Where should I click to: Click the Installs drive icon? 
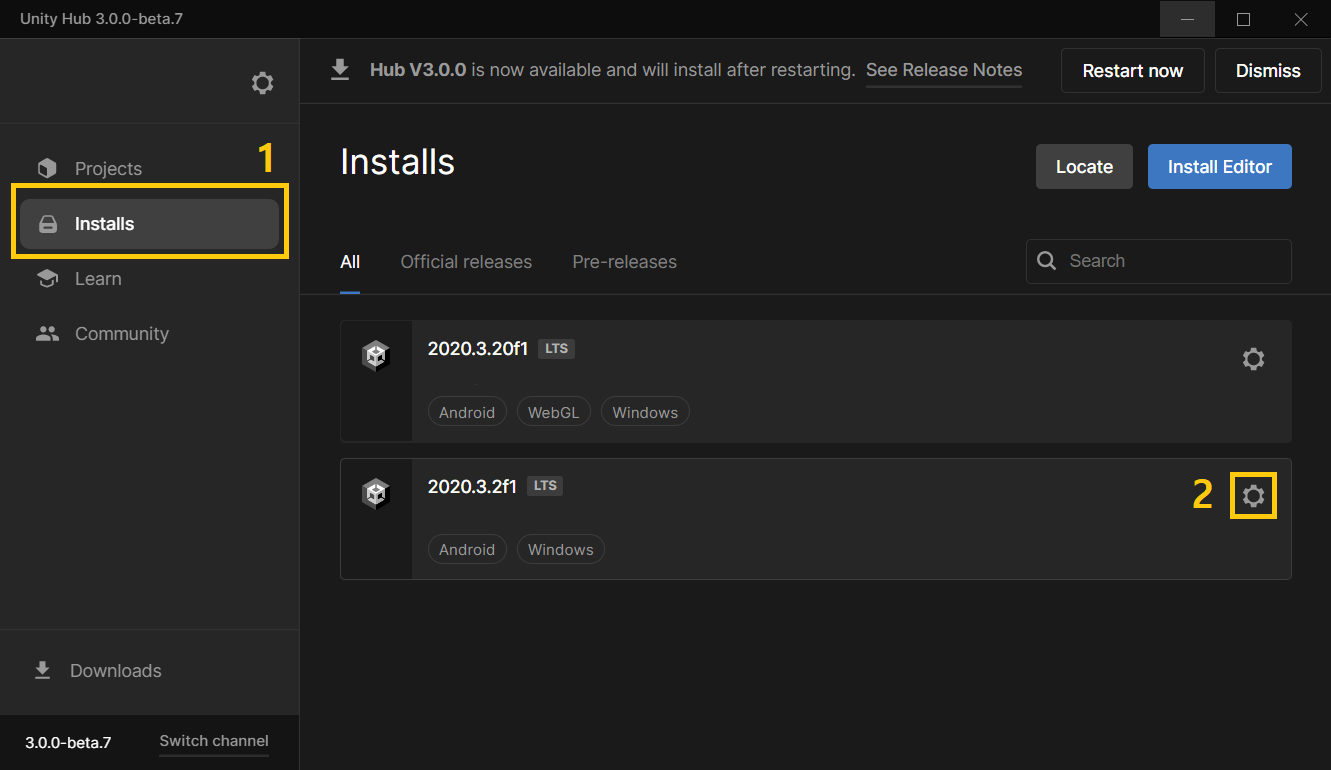pyautogui.click(x=47, y=224)
